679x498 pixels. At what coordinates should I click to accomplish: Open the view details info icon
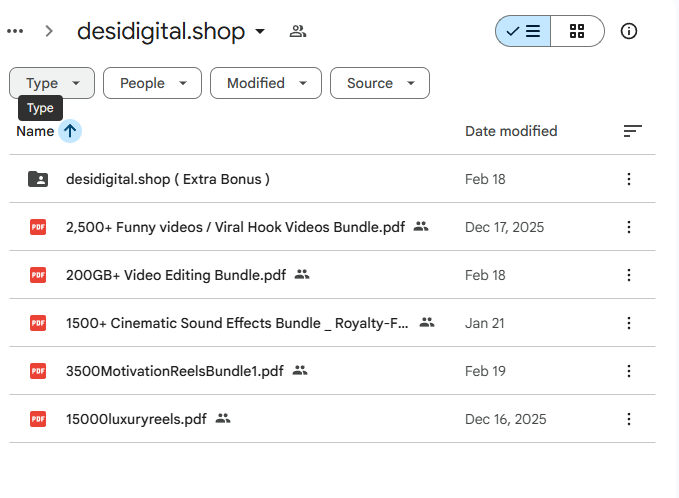pos(629,31)
